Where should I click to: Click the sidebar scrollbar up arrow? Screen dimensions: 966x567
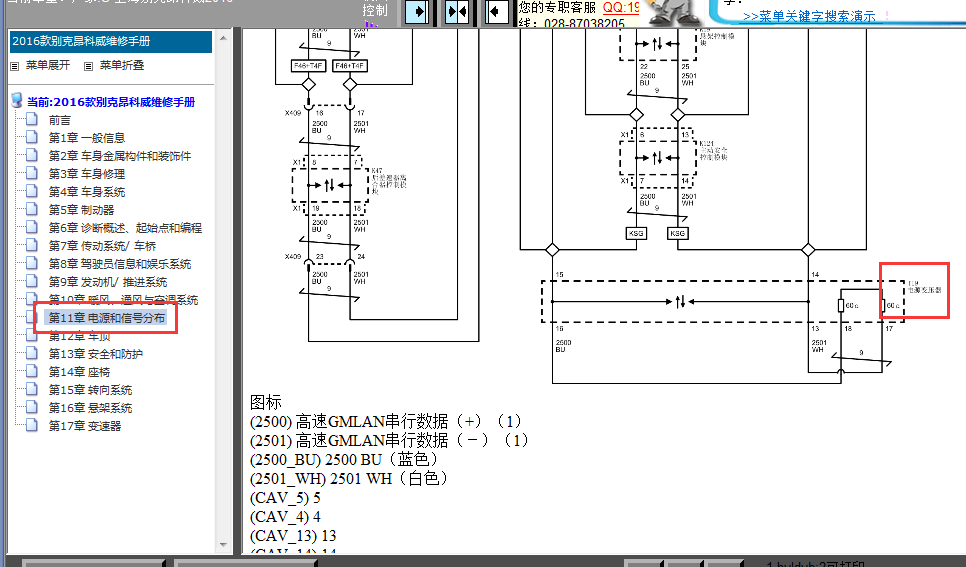pos(224,38)
